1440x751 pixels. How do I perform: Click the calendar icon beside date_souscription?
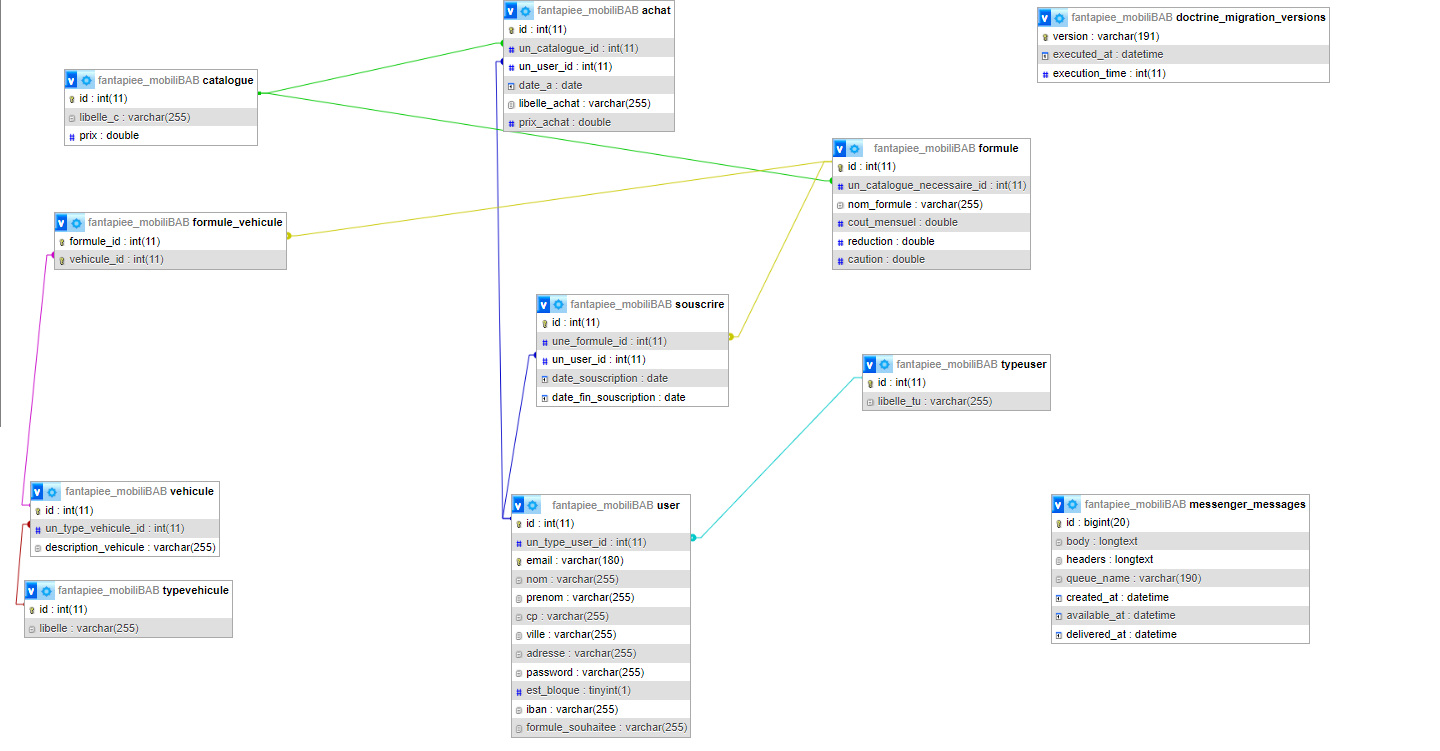coord(544,379)
